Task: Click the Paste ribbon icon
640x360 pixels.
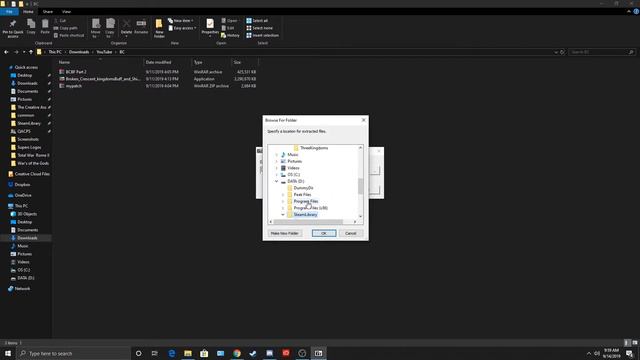Action: (45, 27)
